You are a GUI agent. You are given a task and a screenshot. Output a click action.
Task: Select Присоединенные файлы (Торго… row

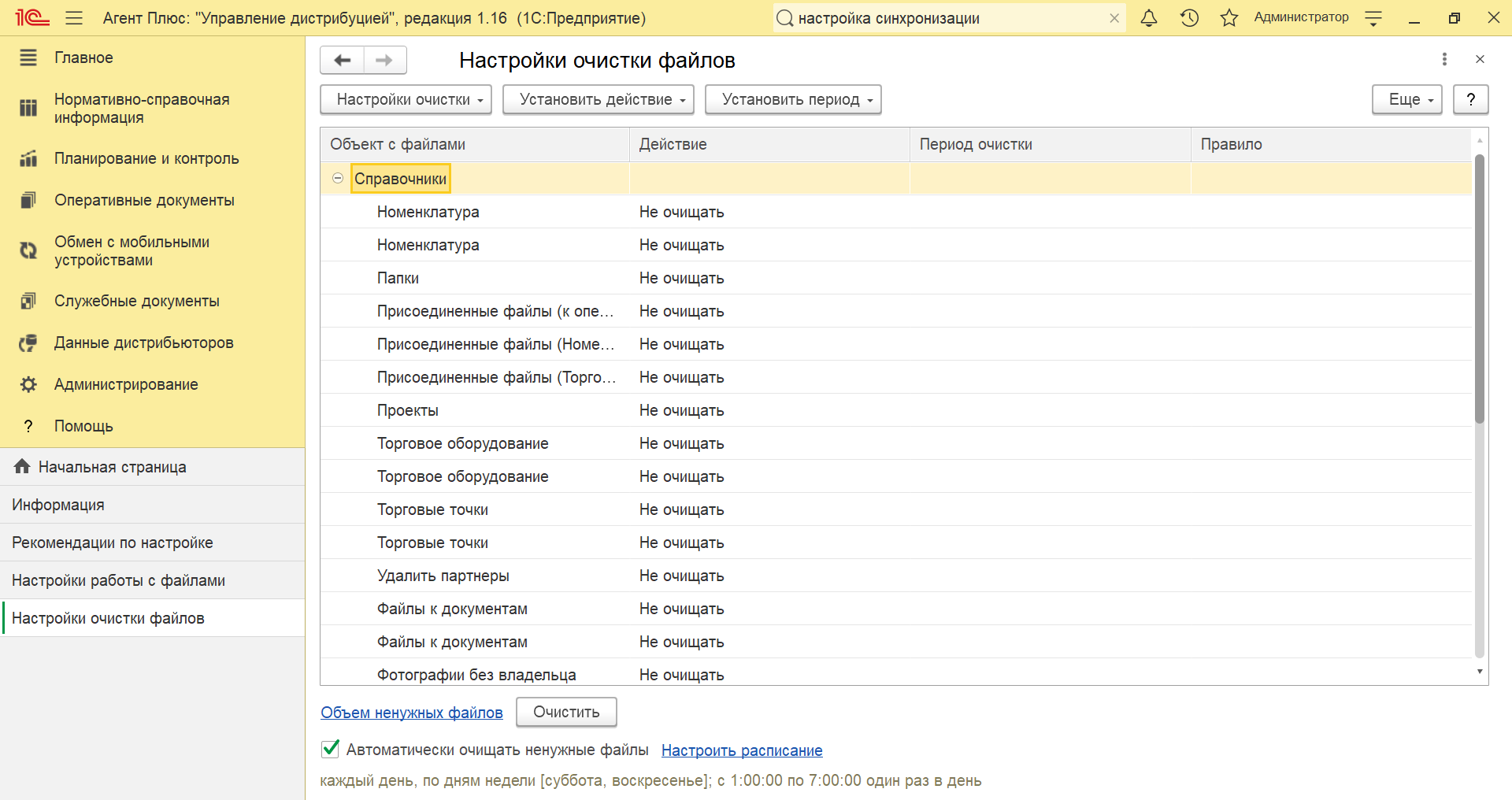click(896, 377)
